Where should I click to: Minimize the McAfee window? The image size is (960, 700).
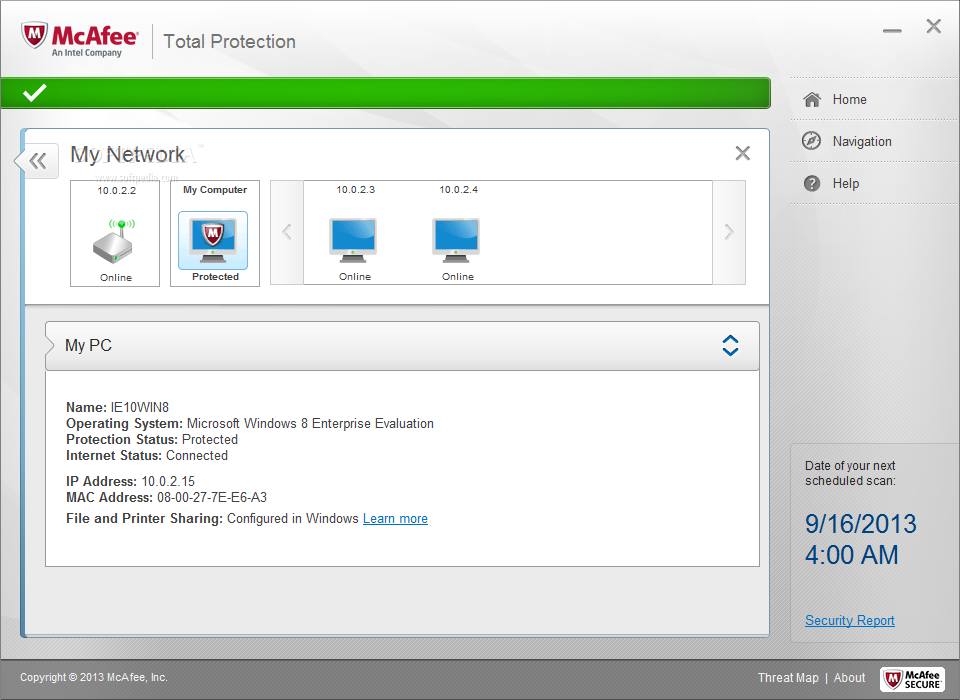[892, 30]
